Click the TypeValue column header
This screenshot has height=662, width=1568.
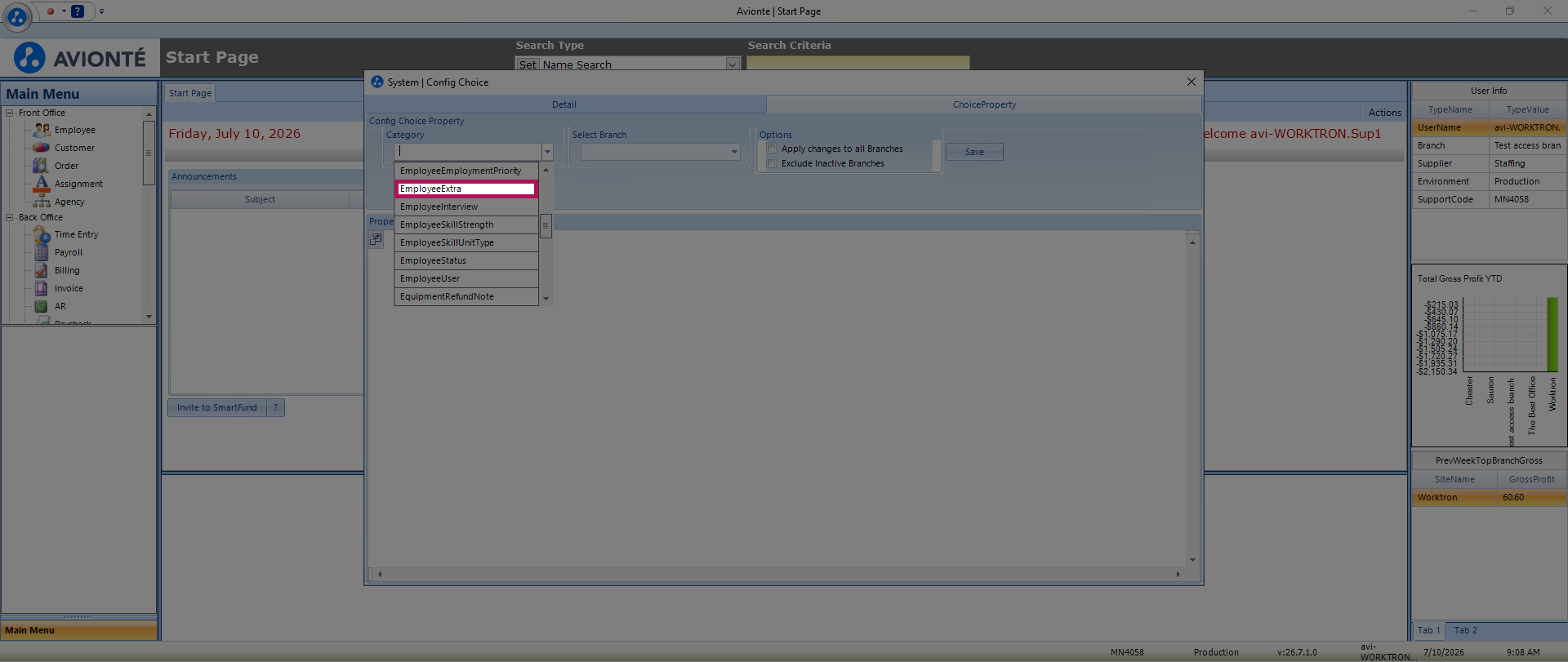(1528, 109)
